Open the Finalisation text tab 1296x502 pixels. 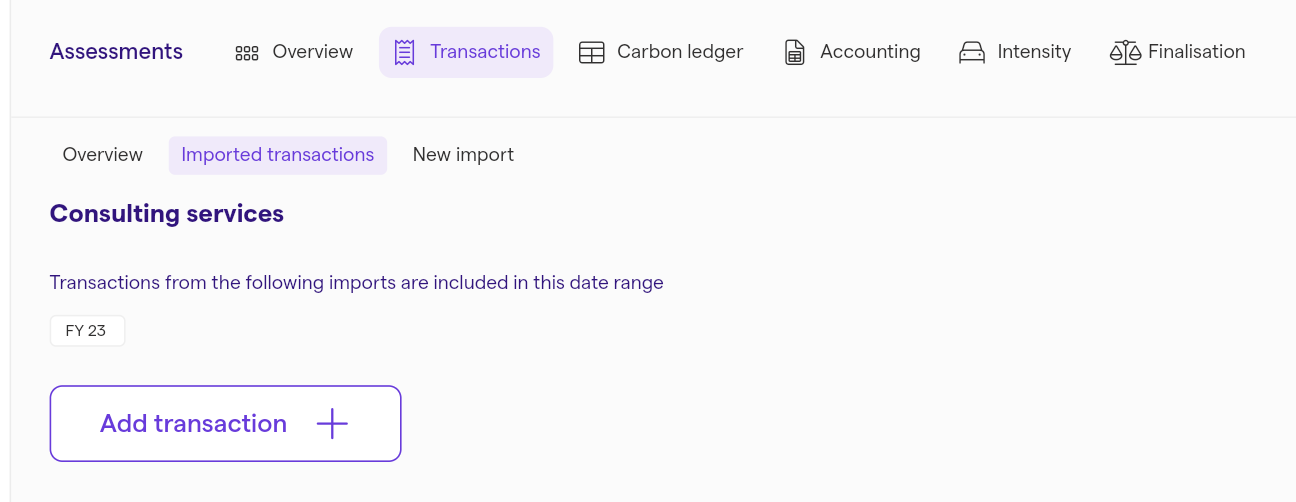(x=1197, y=51)
